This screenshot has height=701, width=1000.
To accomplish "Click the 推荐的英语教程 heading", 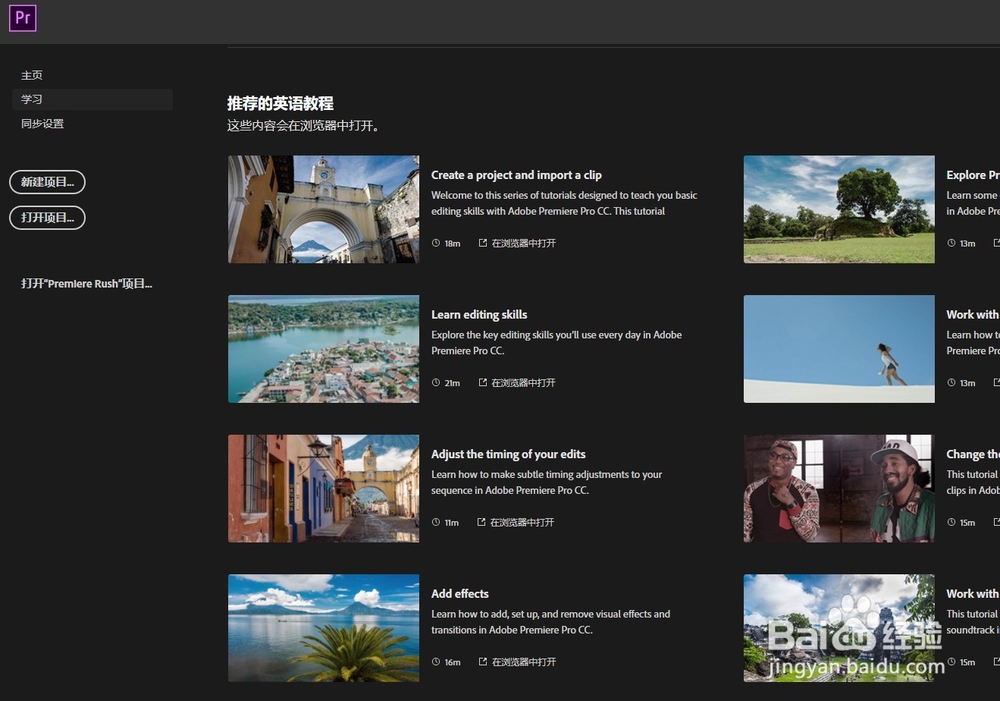I will (x=281, y=103).
